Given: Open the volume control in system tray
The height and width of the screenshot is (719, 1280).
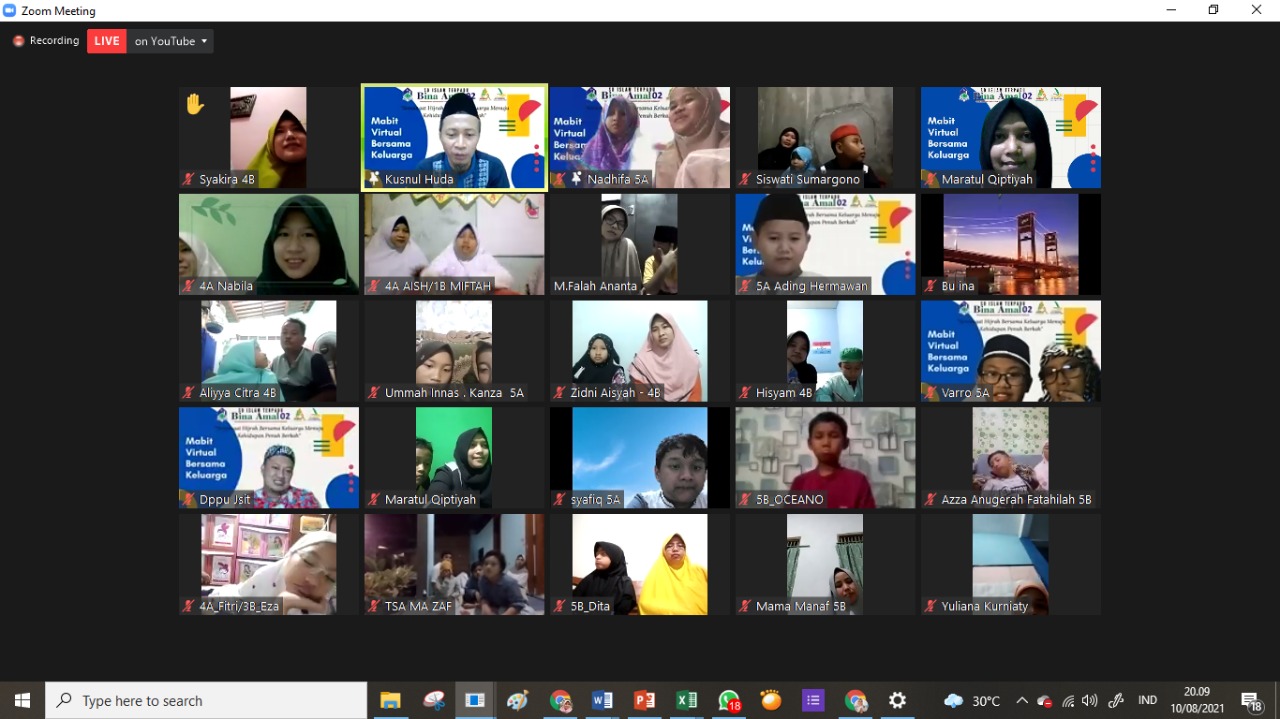Looking at the screenshot, I should point(1090,701).
